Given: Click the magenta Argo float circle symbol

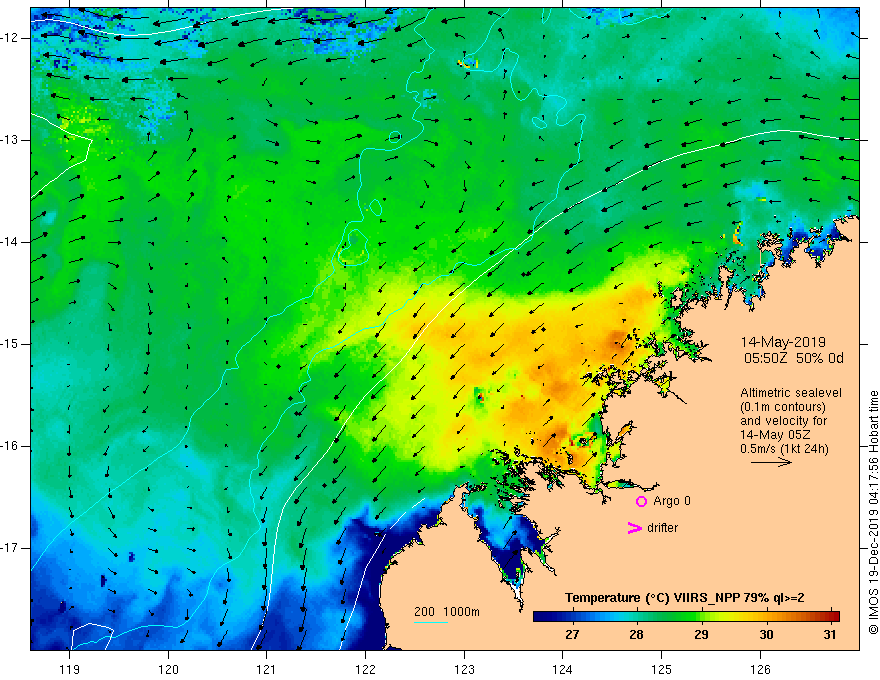Looking at the screenshot, I should pos(641,501).
